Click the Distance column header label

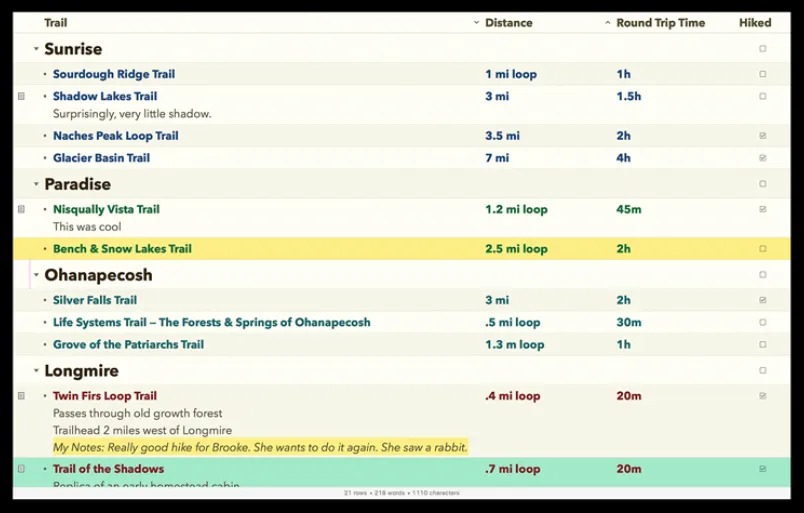509,23
